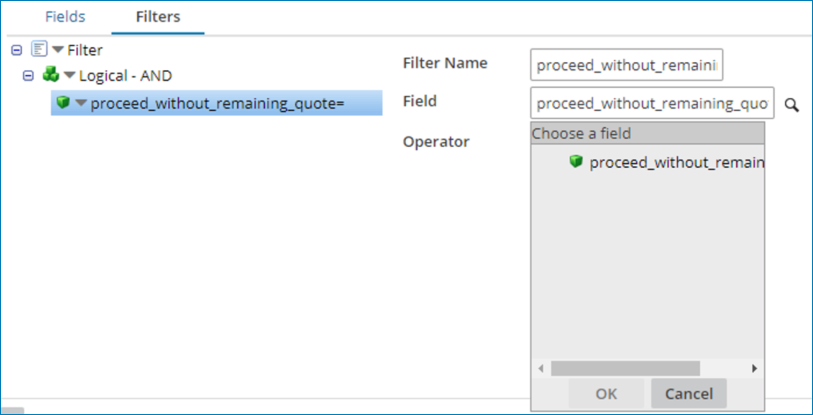This screenshot has width=813, height=415.
Task: Click the magnifier search icon beside Field
Action: [x=791, y=105]
